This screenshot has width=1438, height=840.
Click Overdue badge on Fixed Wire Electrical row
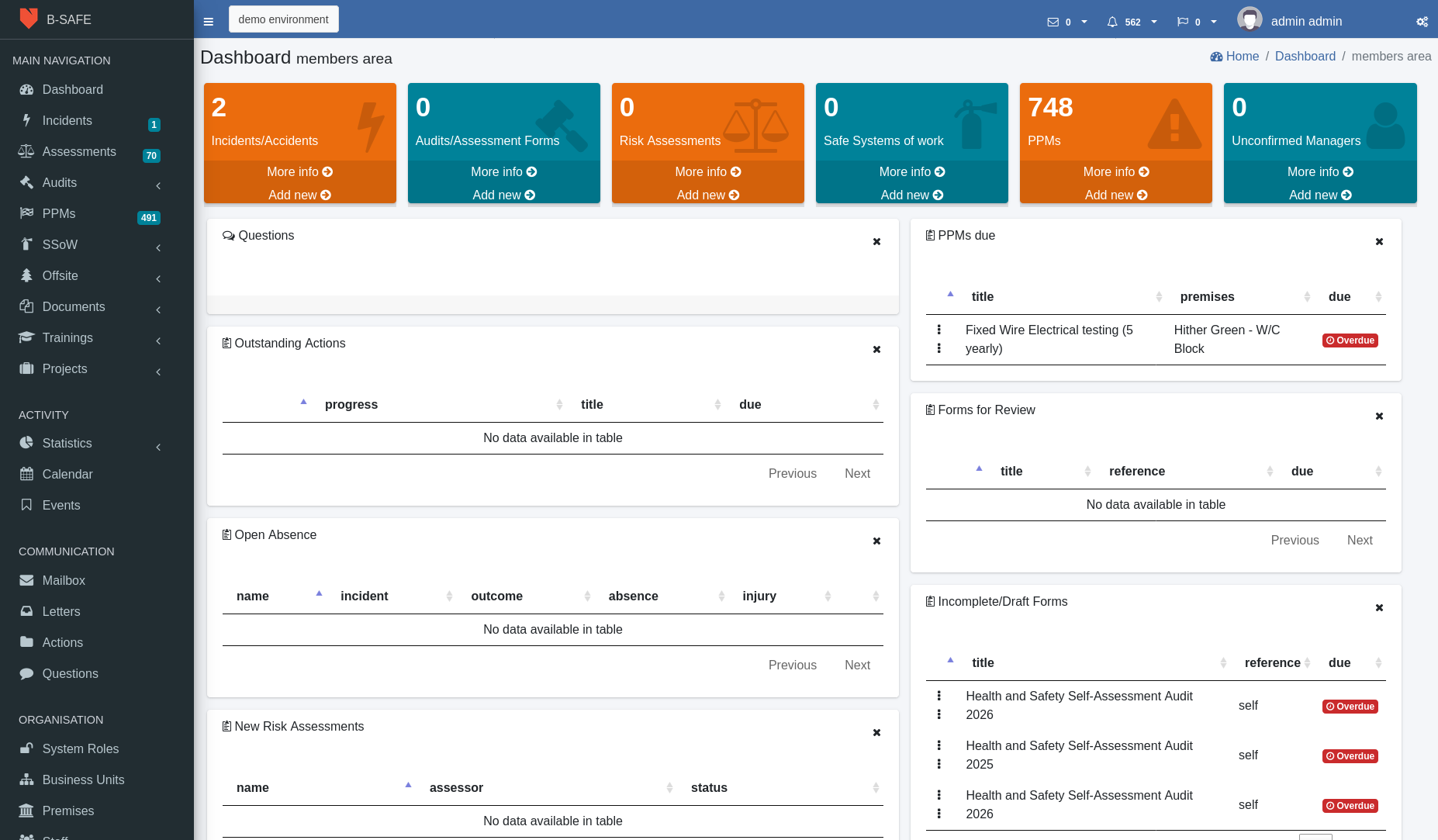coord(1350,340)
